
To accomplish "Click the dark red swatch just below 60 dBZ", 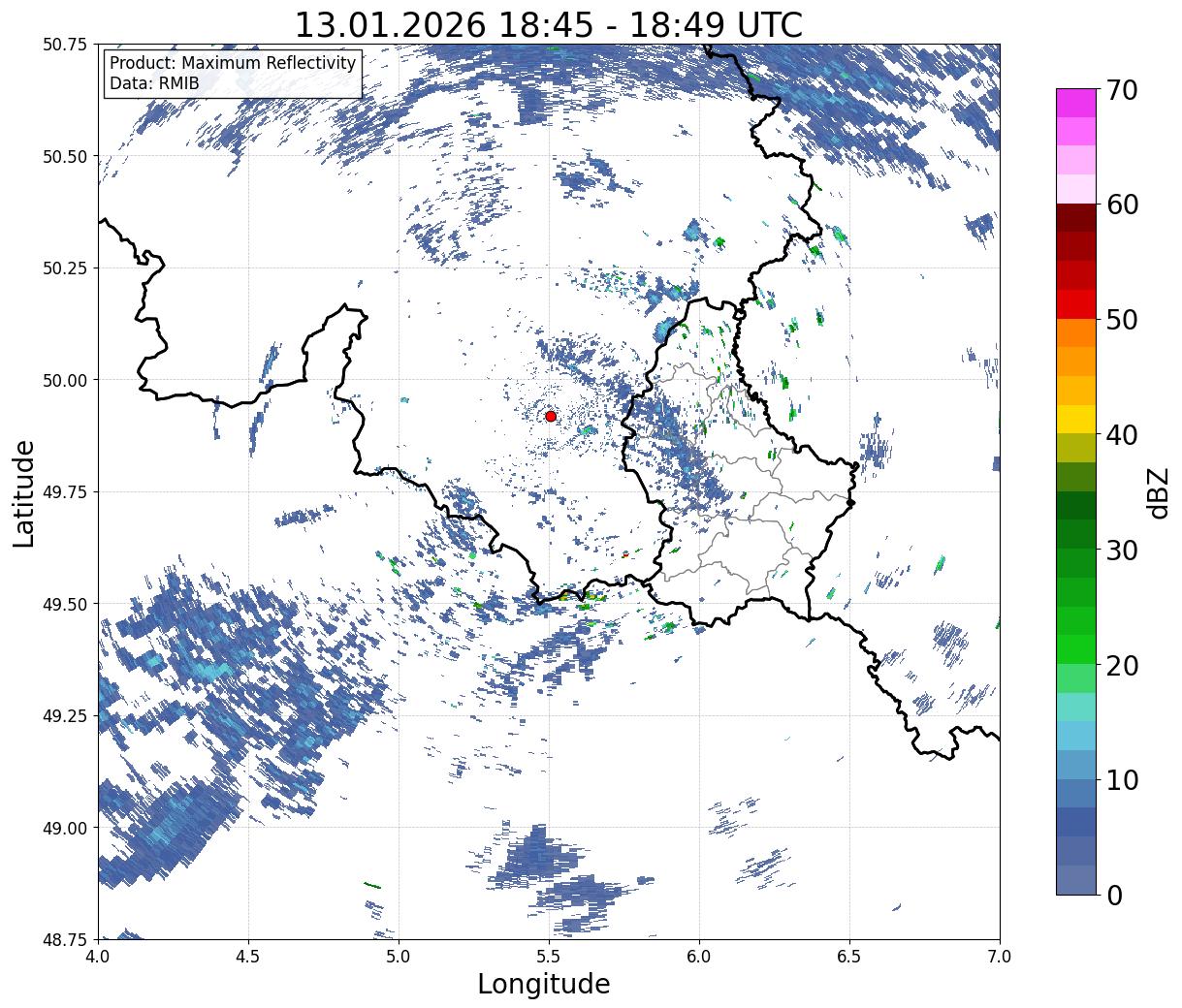I will click(1076, 218).
